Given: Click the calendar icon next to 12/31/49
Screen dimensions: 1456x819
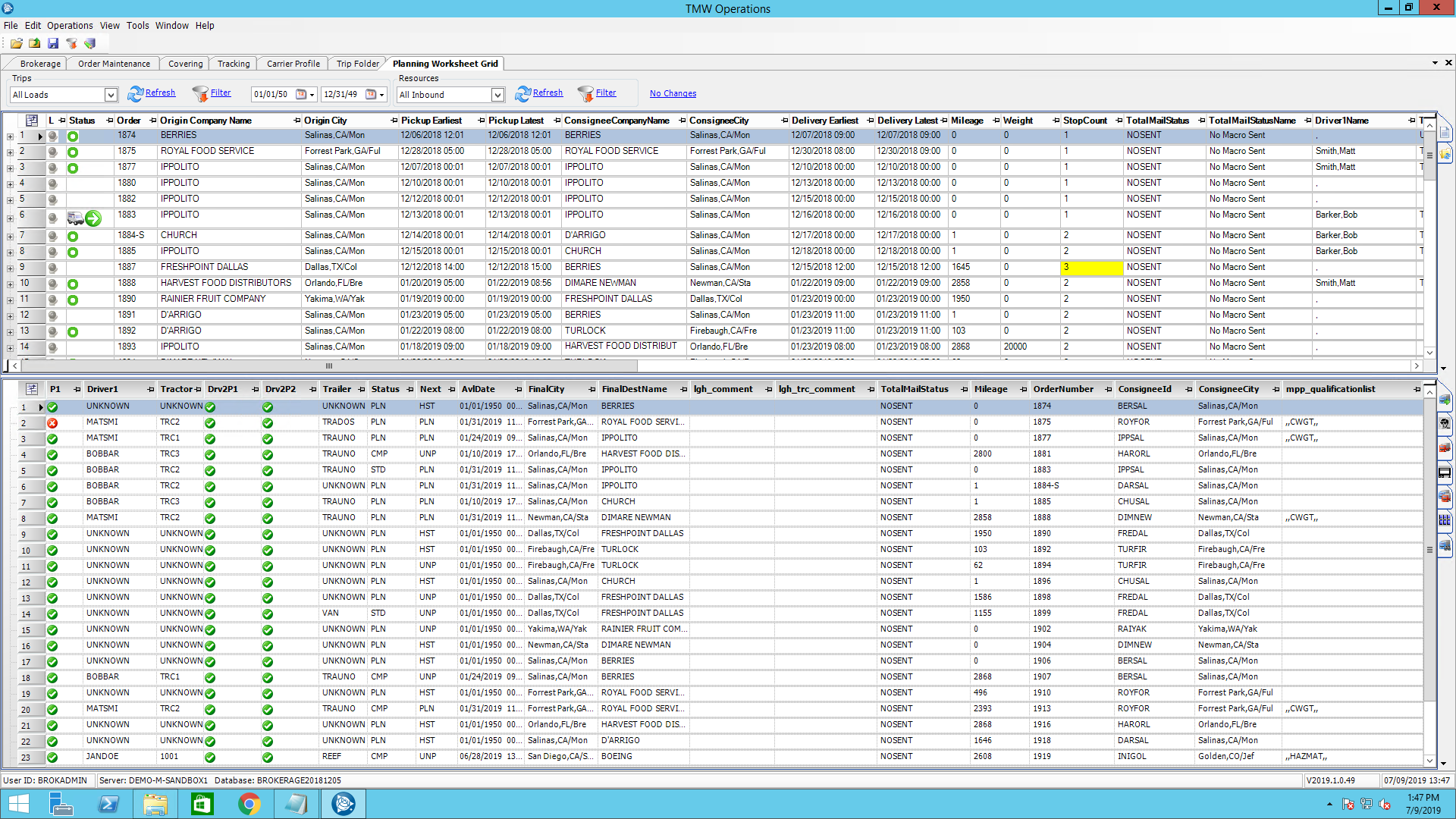Looking at the screenshot, I should pyautogui.click(x=371, y=95).
